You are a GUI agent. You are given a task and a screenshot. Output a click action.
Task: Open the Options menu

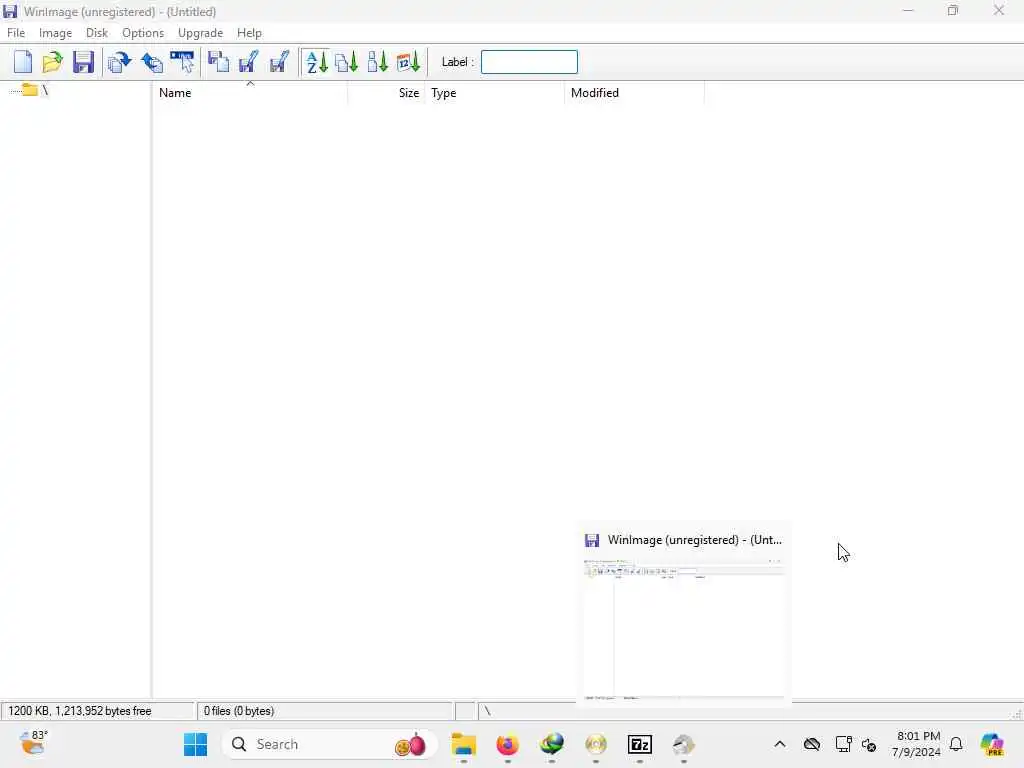pyautogui.click(x=143, y=33)
